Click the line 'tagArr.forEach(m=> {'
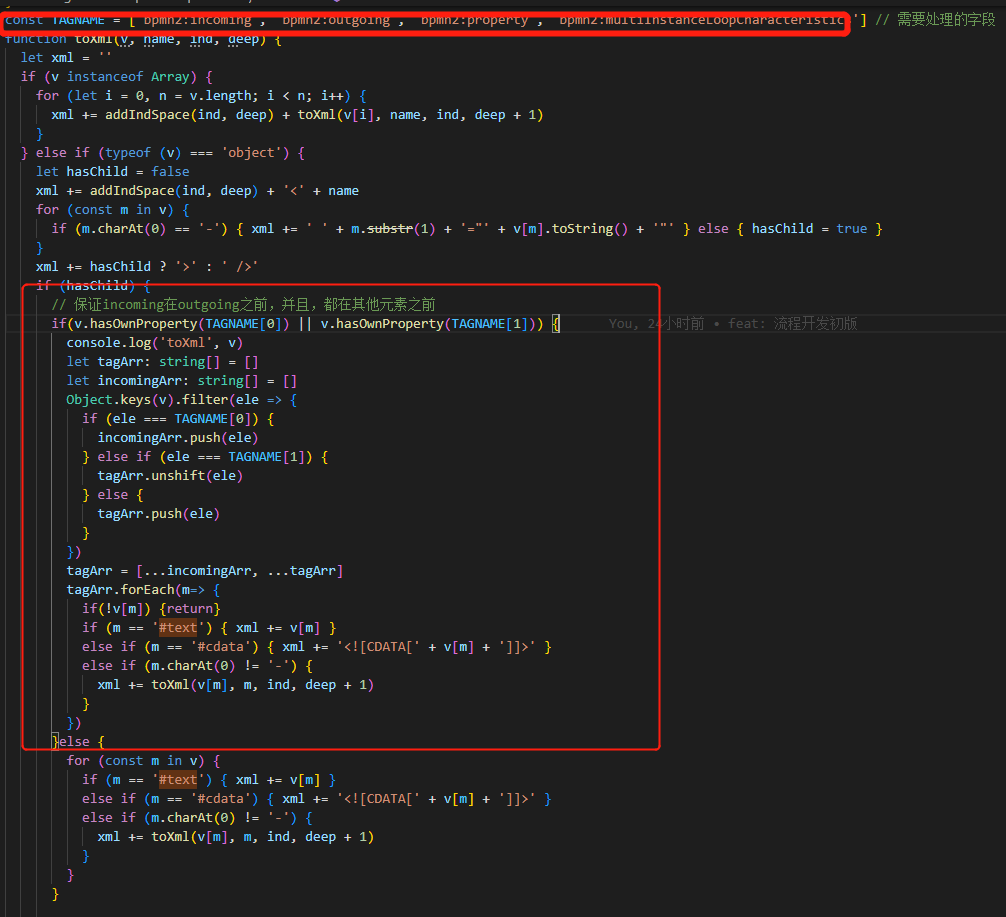 (143, 590)
